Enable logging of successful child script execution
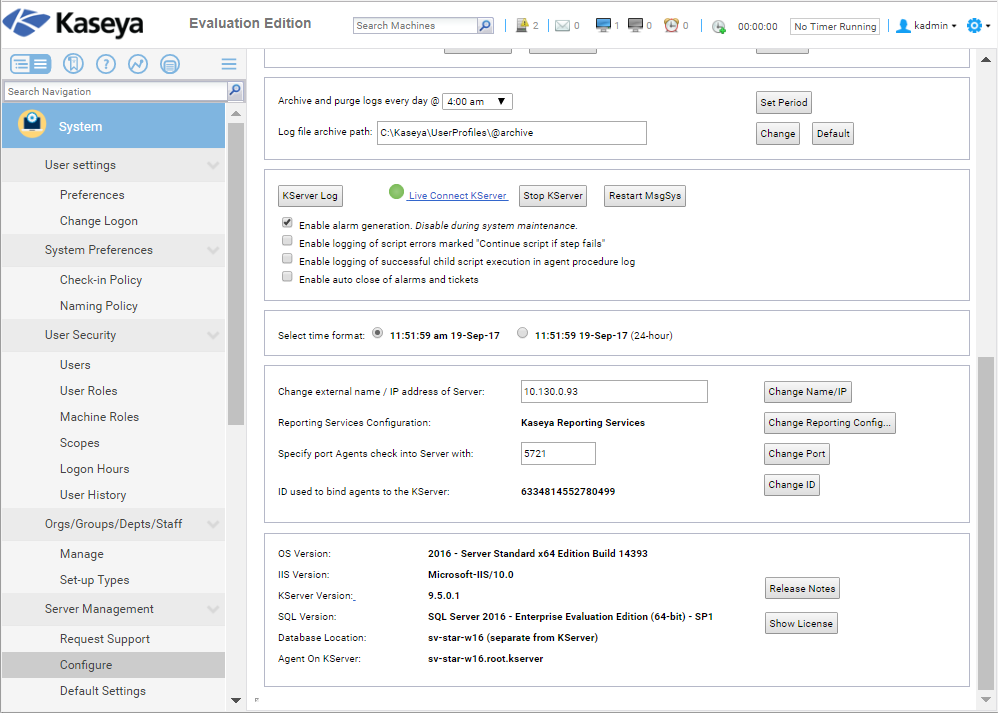Image resolution: width=998 pixels, height=713 pixels. pyautogui.click(x=287, y=258)
